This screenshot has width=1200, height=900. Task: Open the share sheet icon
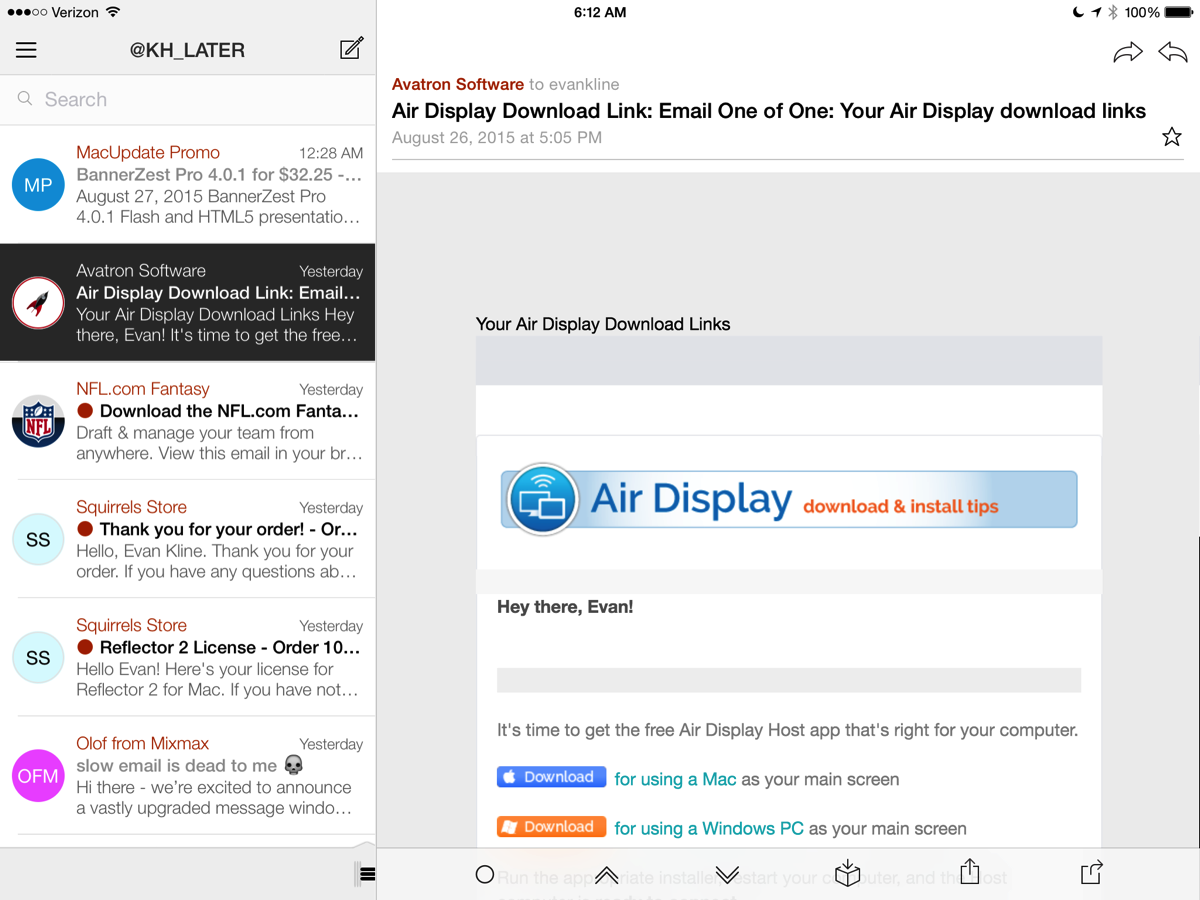pyautogui.click(x=970, y=873)
